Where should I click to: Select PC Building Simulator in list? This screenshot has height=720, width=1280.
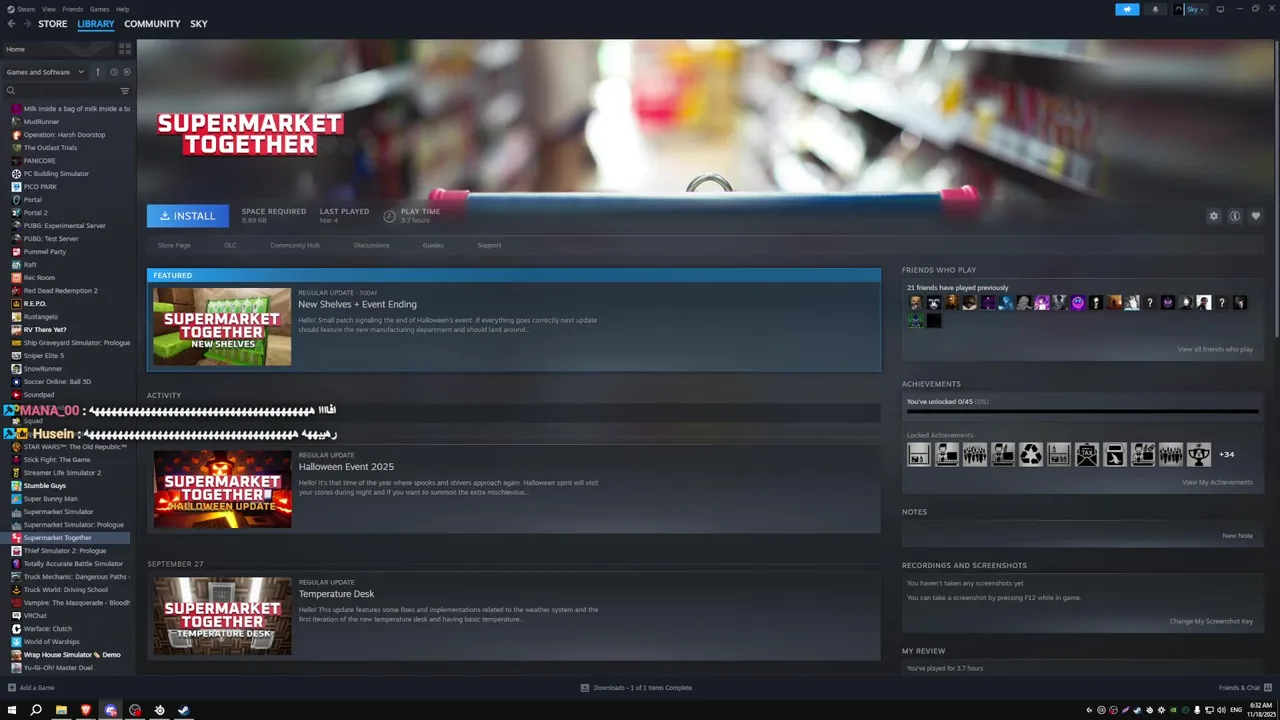pyautogui.click(x=56, y=173)
